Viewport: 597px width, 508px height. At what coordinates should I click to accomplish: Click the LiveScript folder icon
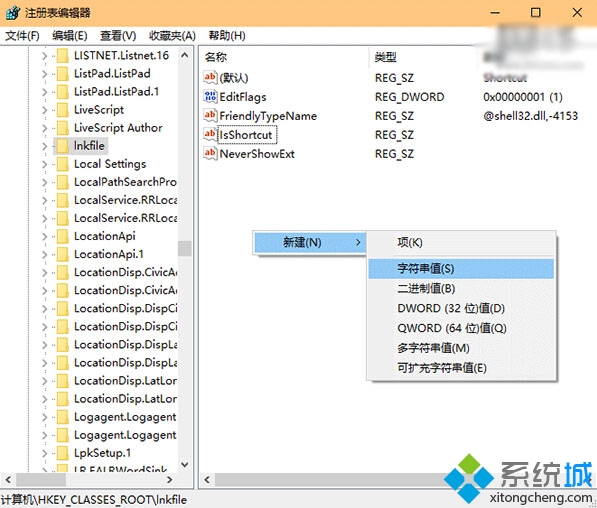(x=62, y=110)
